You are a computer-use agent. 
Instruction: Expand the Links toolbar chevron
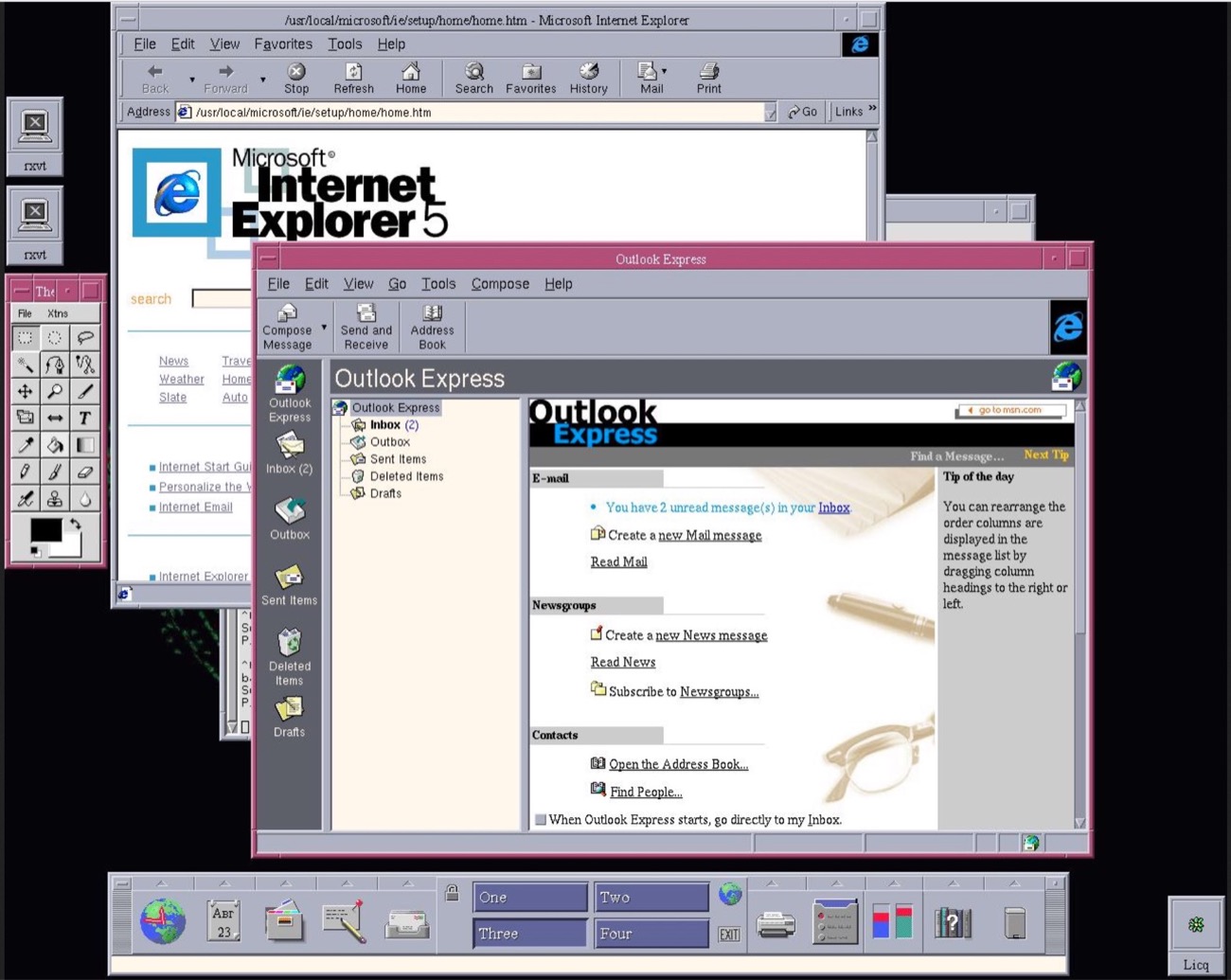pyautogui.click(x=872, y=110)
